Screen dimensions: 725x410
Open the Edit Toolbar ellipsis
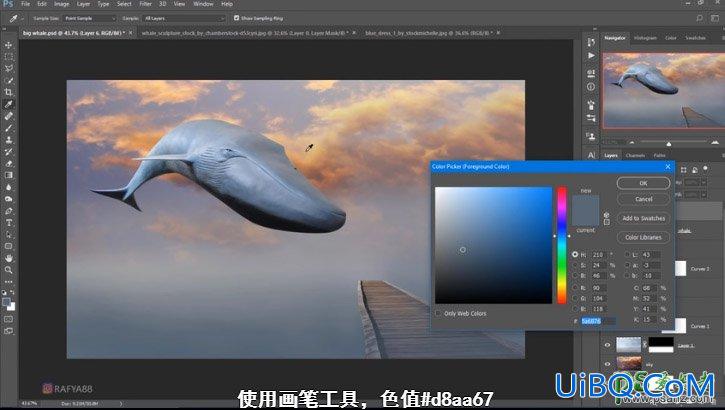click(x=8, y=281)
